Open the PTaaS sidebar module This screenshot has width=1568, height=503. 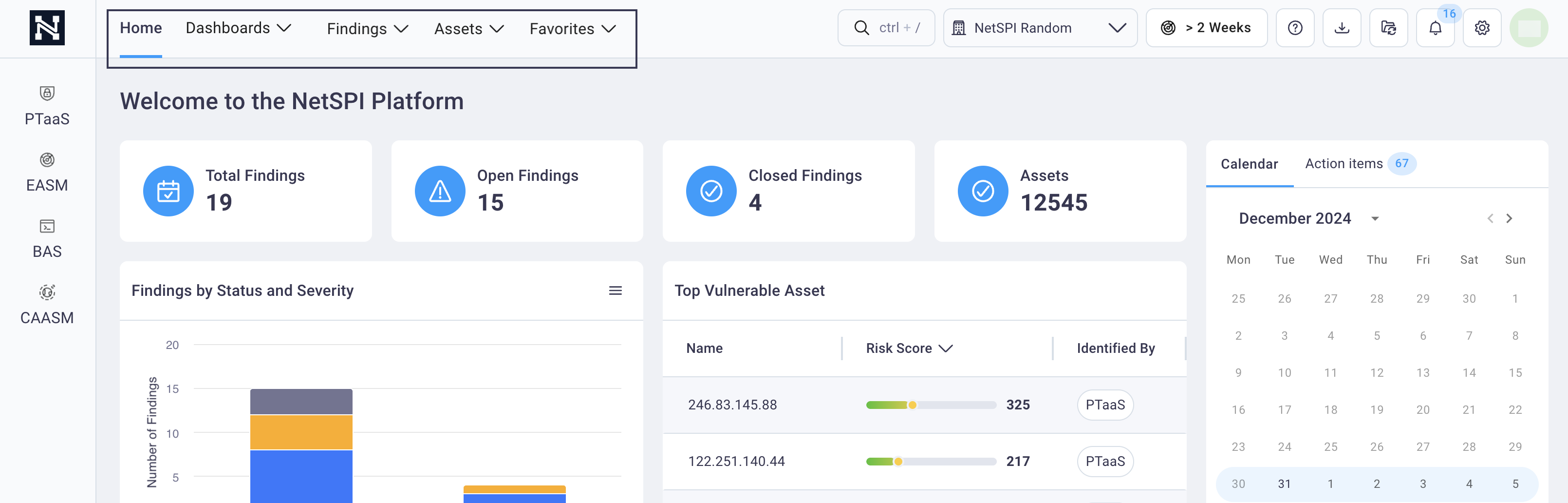coord(47,106)
